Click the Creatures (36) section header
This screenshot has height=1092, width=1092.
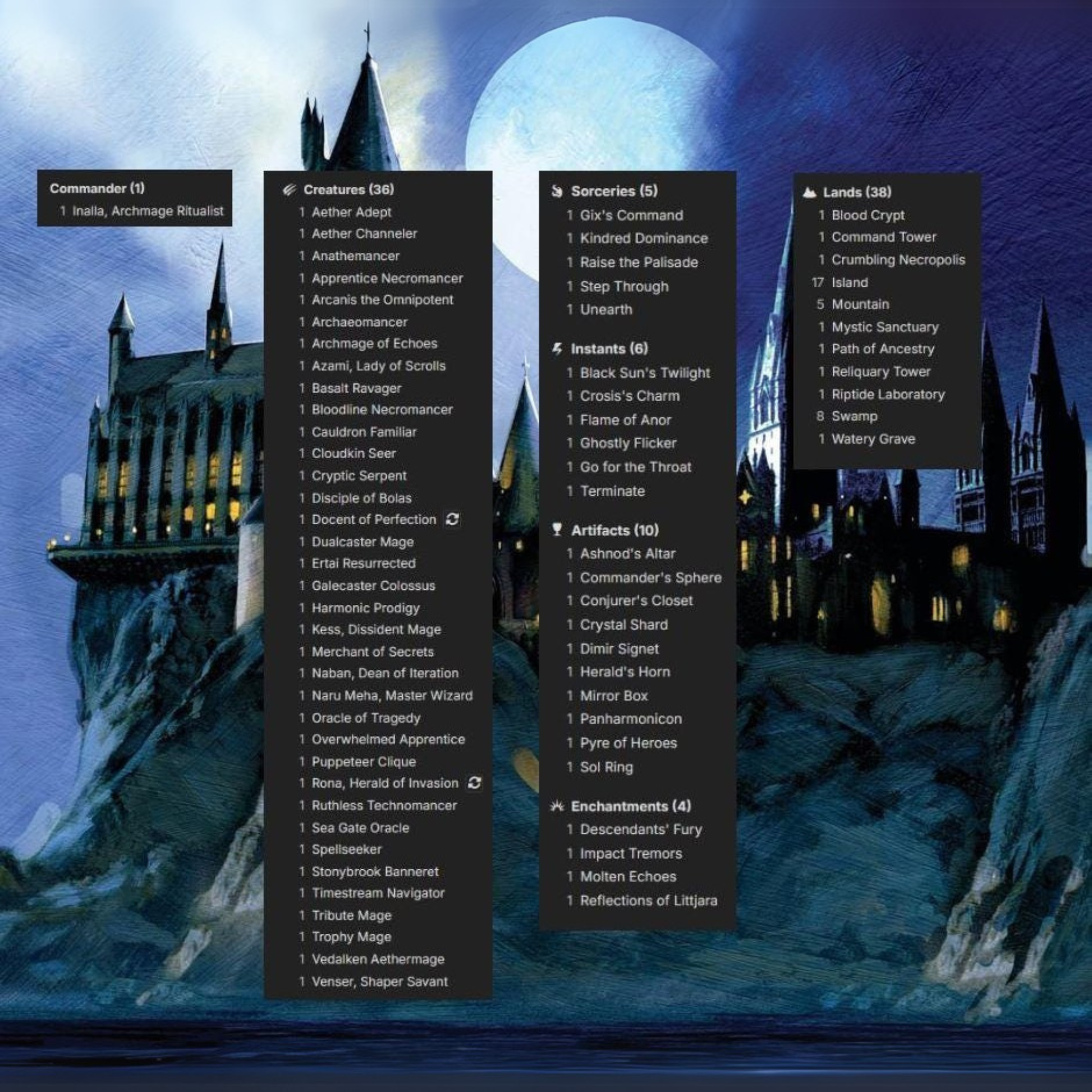click(348, 189)
